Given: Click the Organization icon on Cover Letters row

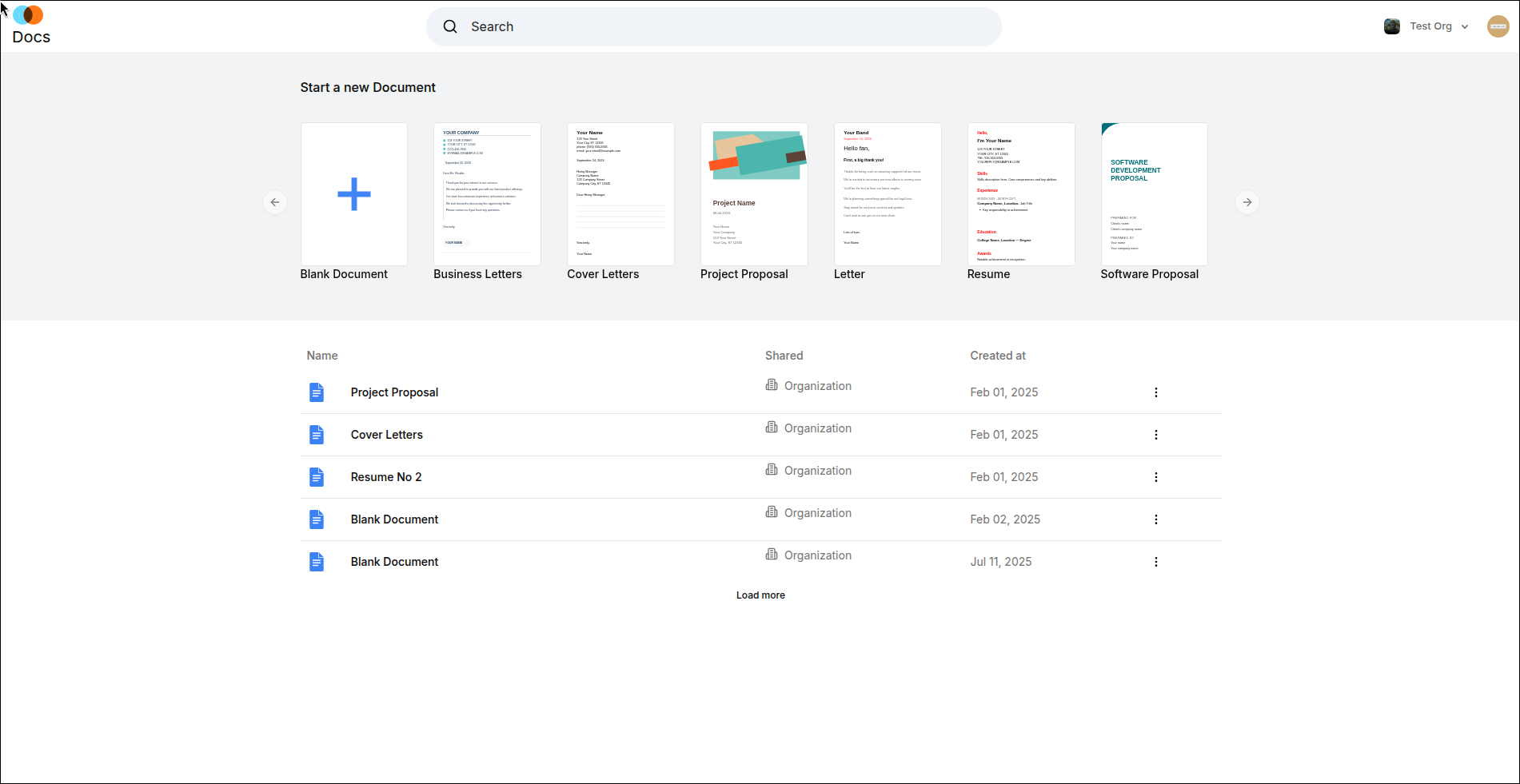Looking at the screenshot, I should (x=771, y=428).
